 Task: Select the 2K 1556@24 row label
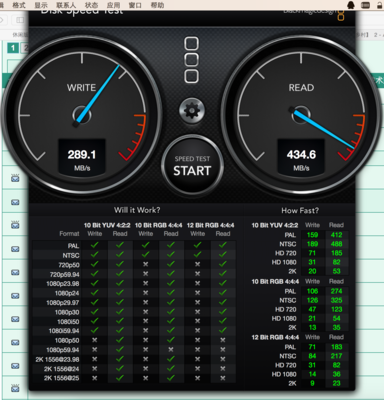62,369
